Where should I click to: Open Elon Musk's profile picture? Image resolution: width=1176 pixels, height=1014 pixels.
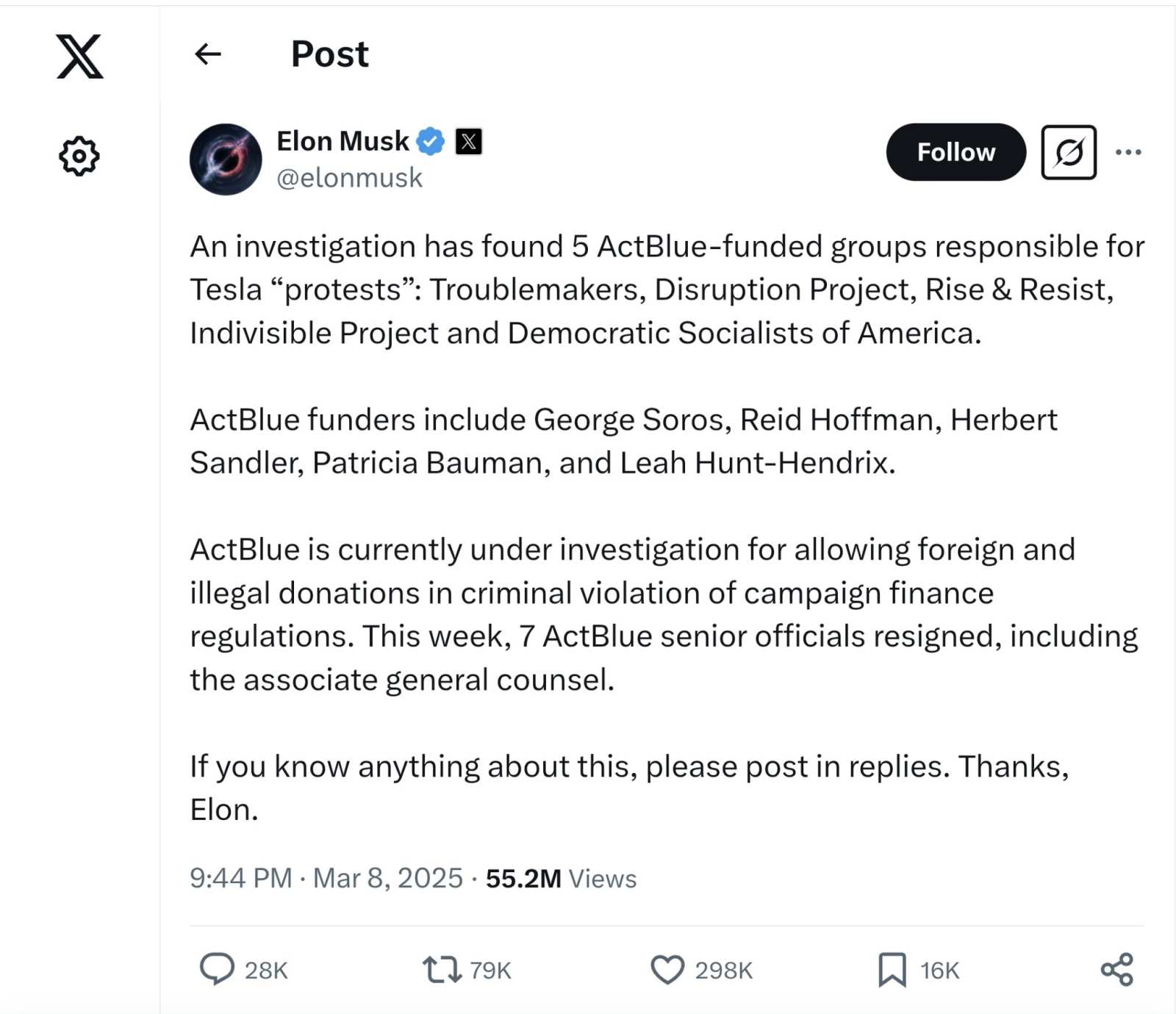(226, 159)
